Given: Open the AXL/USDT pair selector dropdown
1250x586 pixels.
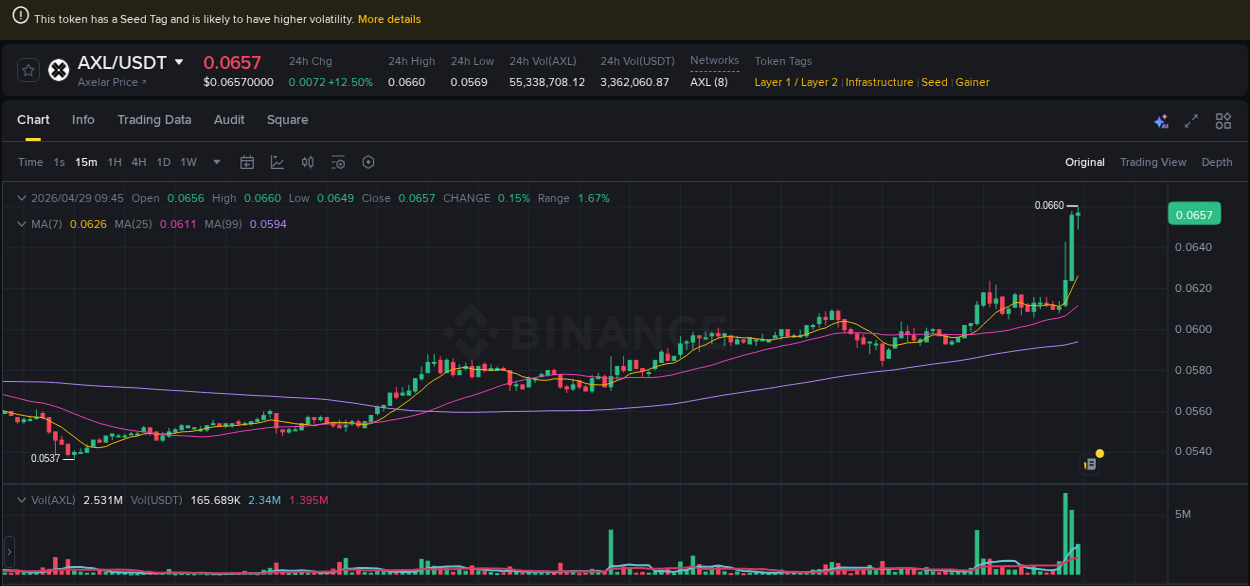Looking at the screenshot, I should pyautogui.click(x=179, y=61).
